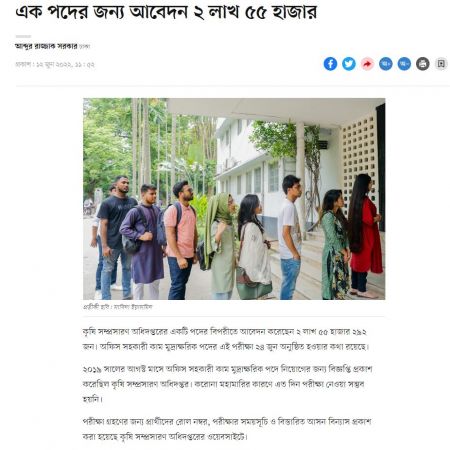Click the small gray bar above author name
This screenshot has width=450, height=450.
[23, 36]
